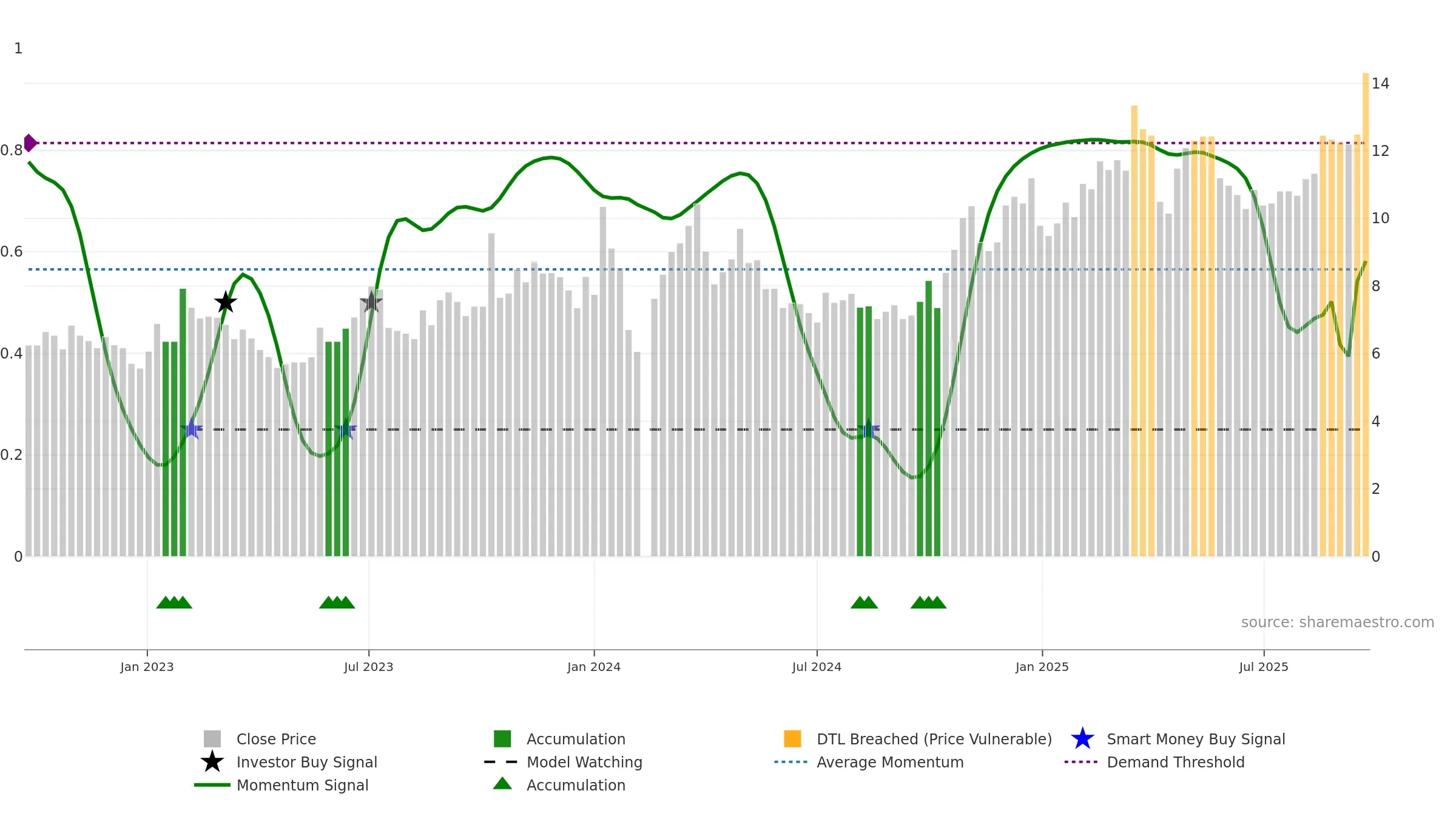Click the purple diamond Demand Threshold marker
The image size is (1456, 819).
30,143
